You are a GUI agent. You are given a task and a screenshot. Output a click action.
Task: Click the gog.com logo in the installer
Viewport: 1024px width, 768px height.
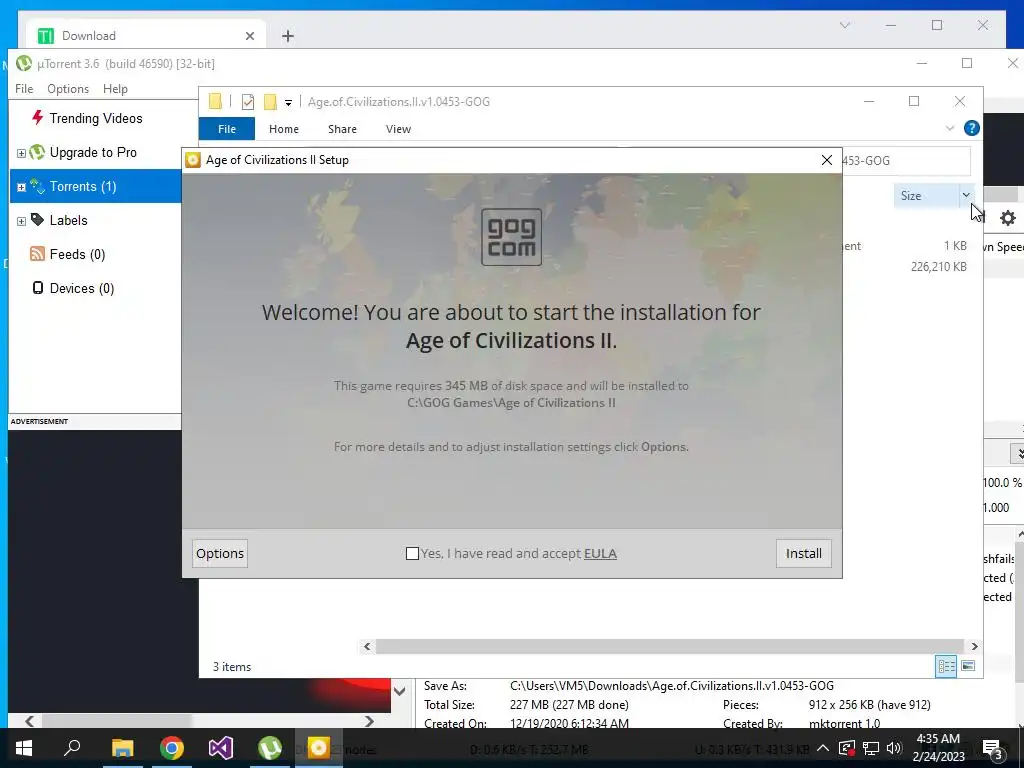pyautogui.click(x=511, y=237)
